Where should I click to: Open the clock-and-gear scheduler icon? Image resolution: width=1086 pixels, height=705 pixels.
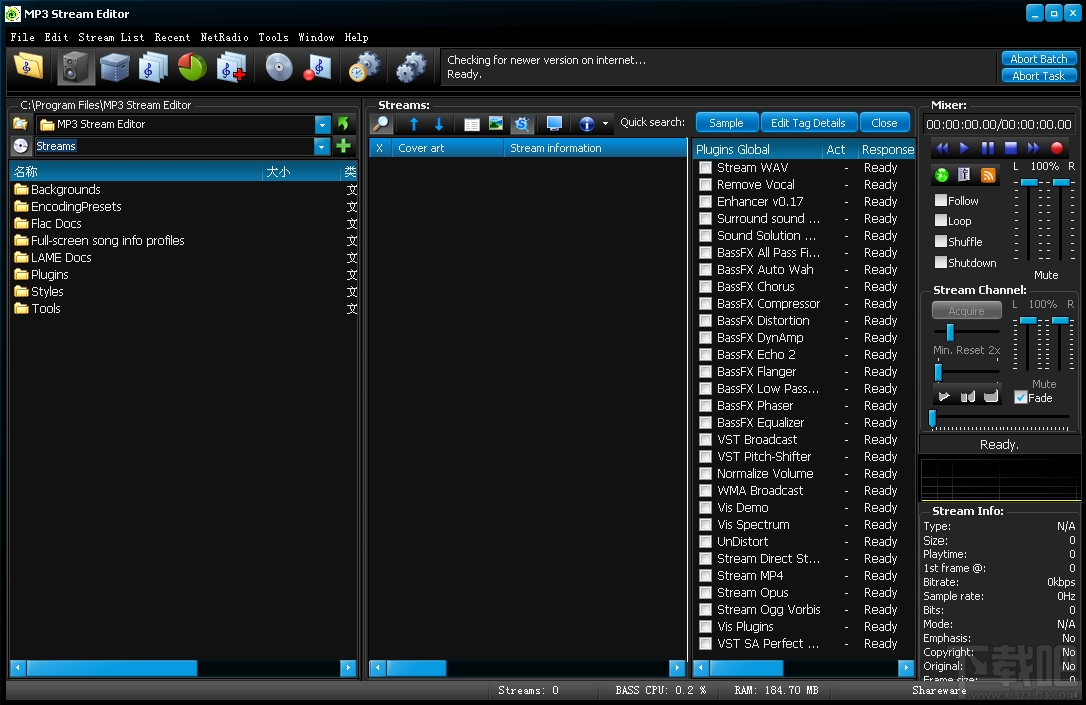(x=364, y=67)
